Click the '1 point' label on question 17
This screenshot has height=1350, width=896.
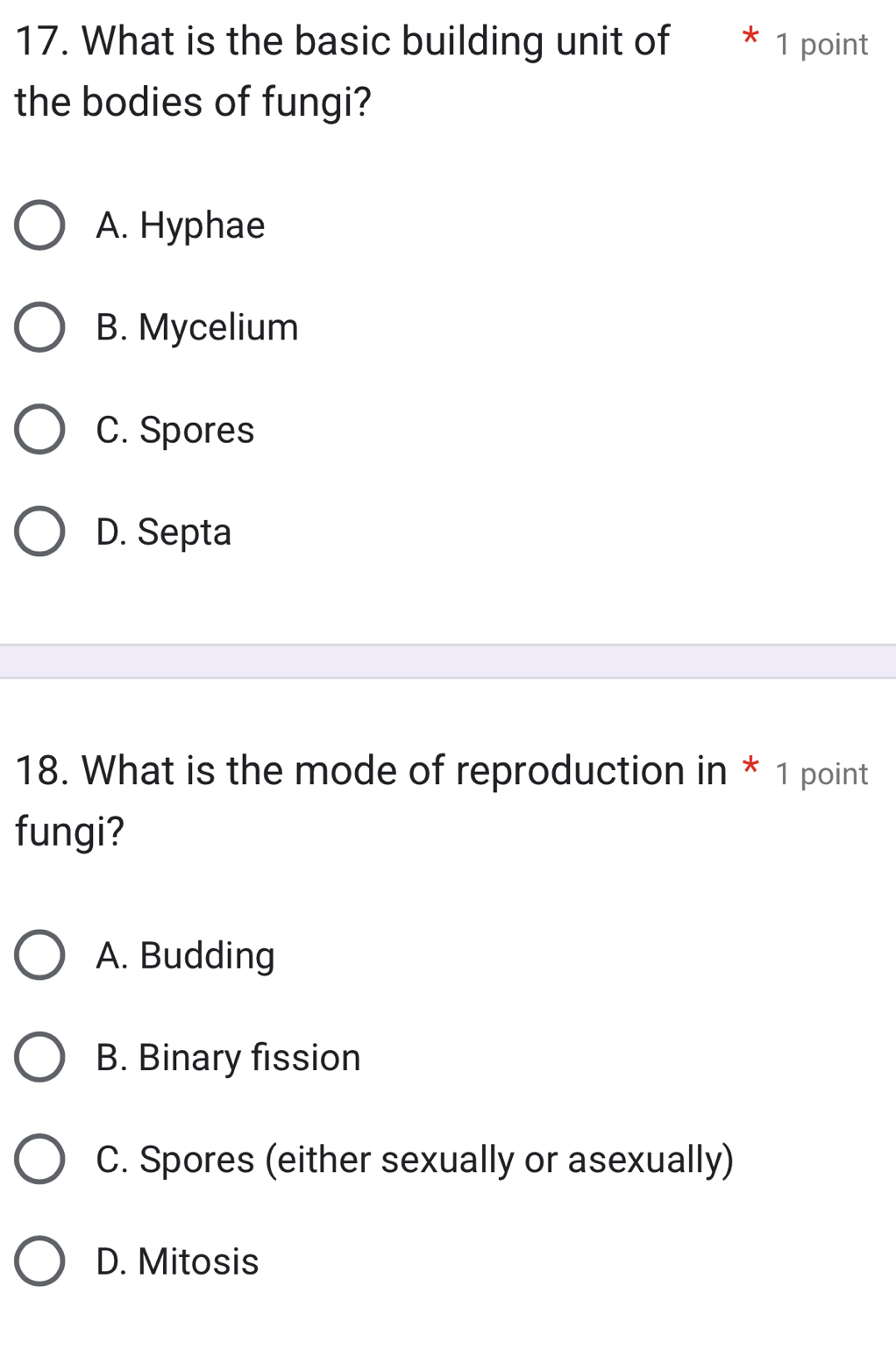point(821,45)
